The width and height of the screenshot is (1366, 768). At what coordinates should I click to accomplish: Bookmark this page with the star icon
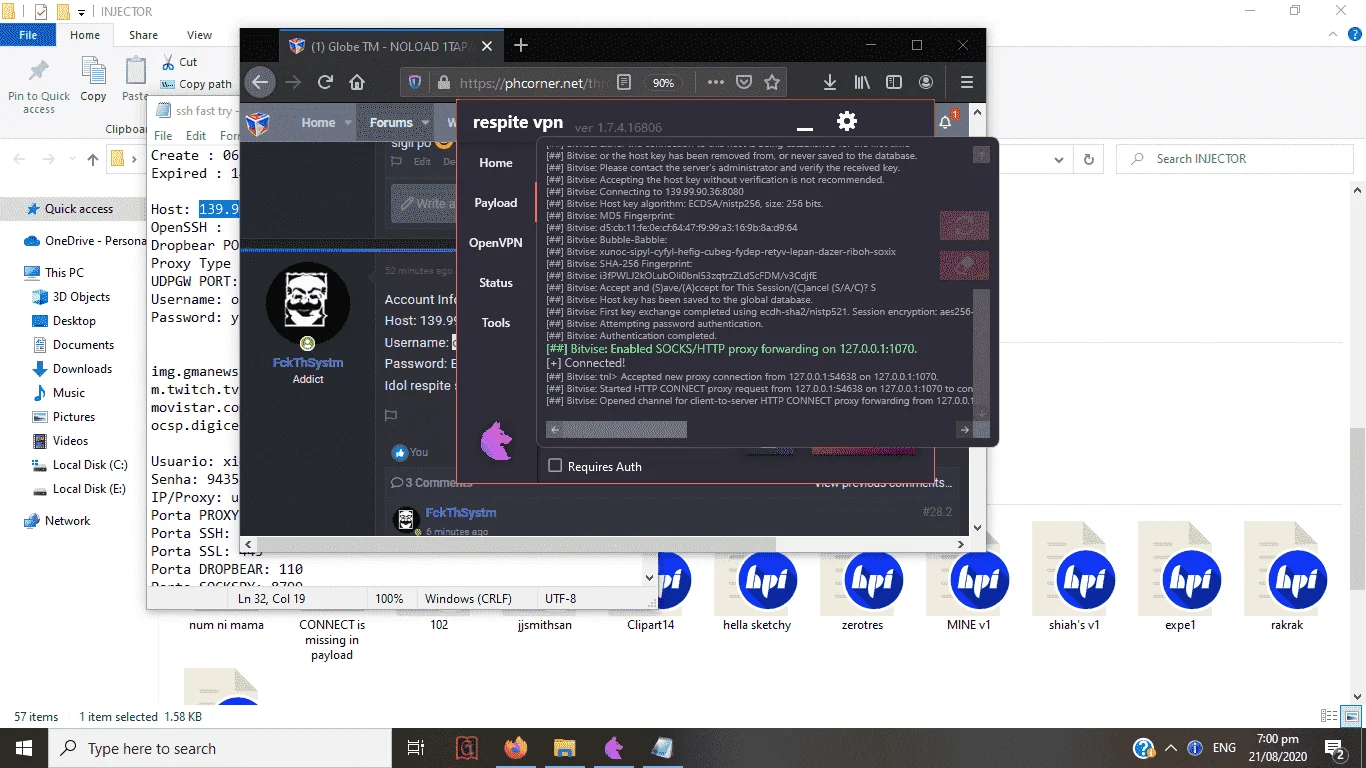click(772, 83)
